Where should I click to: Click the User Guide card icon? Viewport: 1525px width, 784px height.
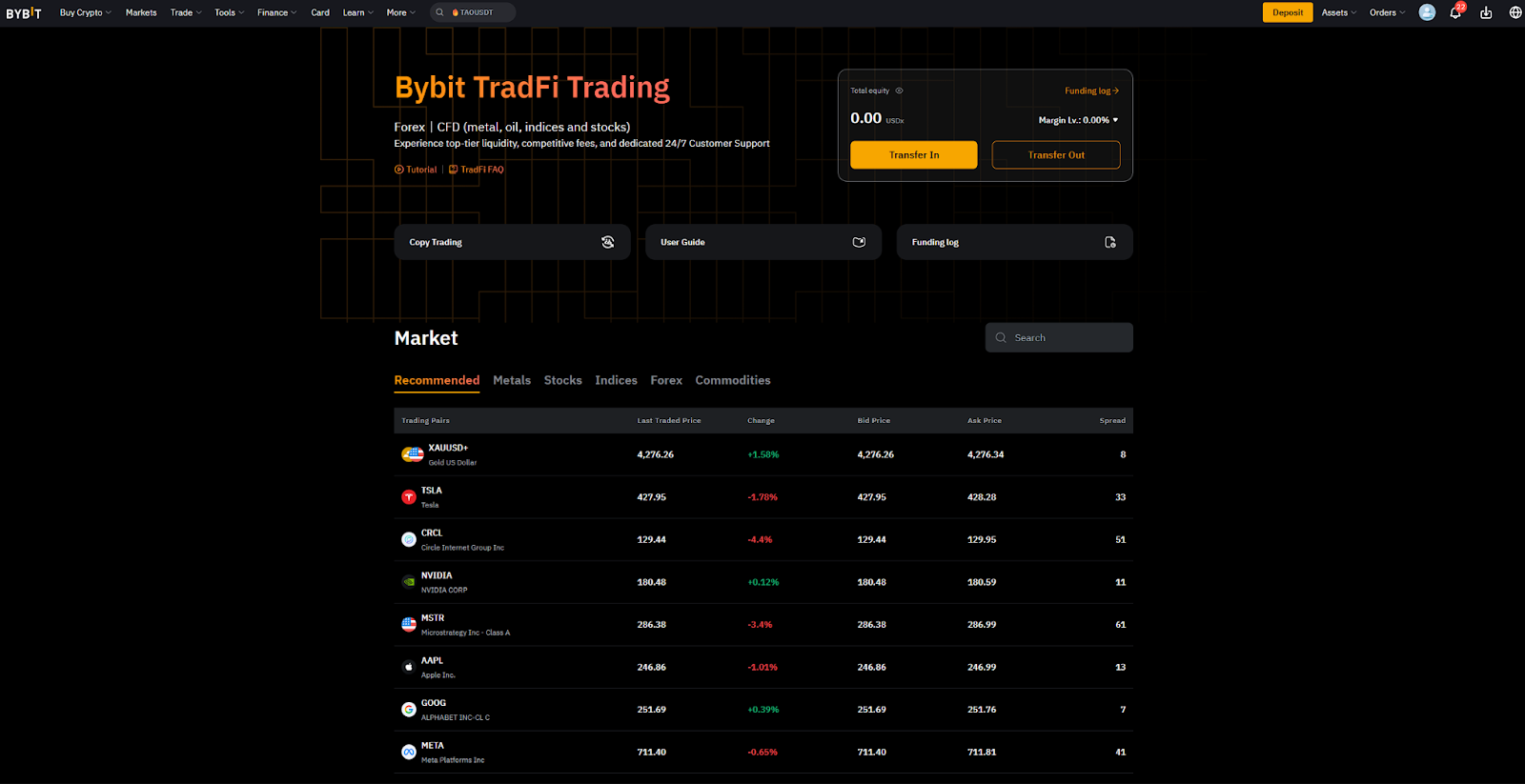(859, 242)
